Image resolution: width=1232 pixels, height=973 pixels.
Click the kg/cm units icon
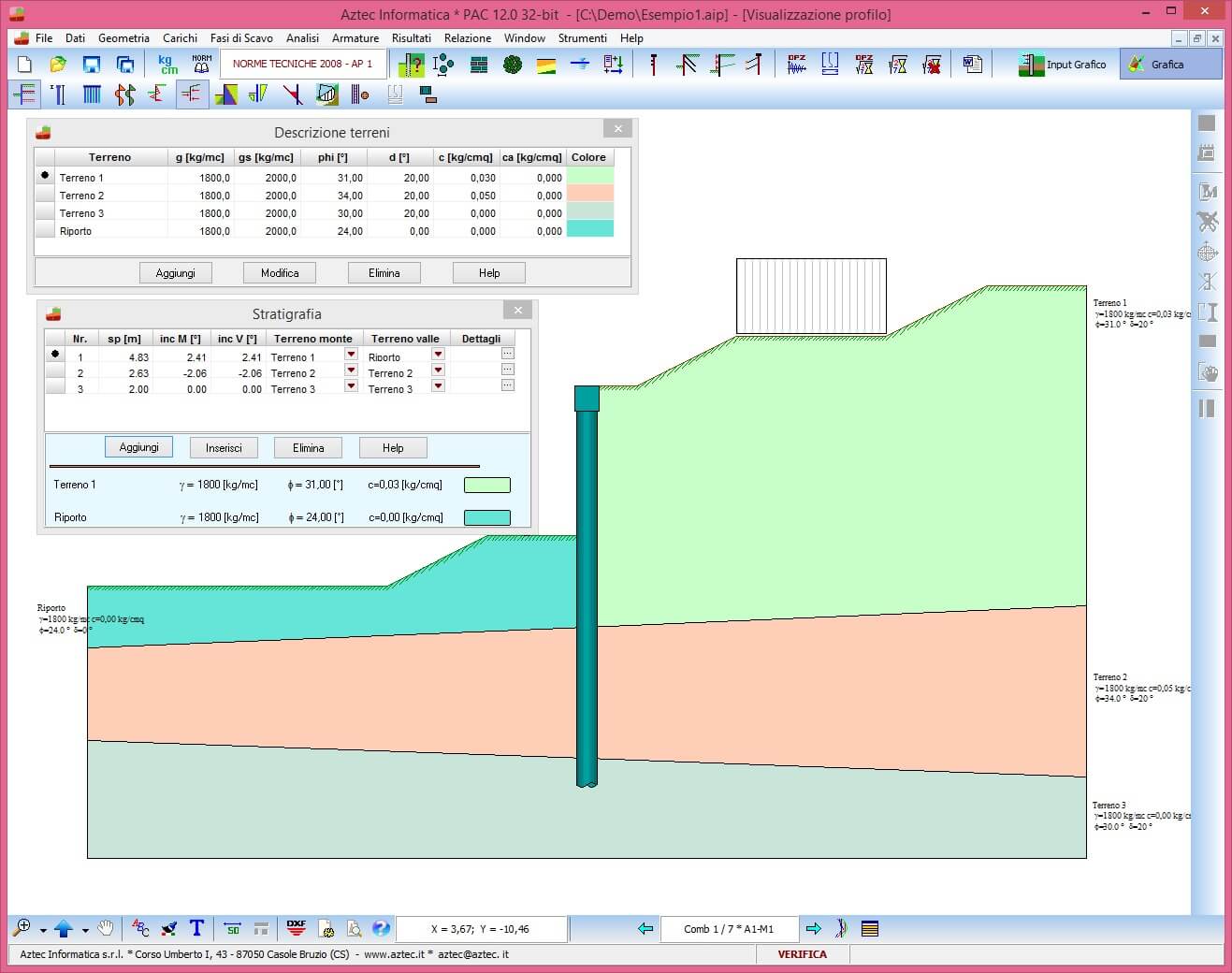coord(167,65)
